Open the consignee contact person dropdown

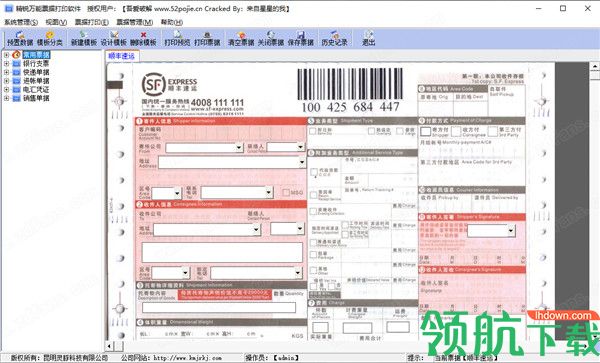pyautogui.click(x=300, y=229)
